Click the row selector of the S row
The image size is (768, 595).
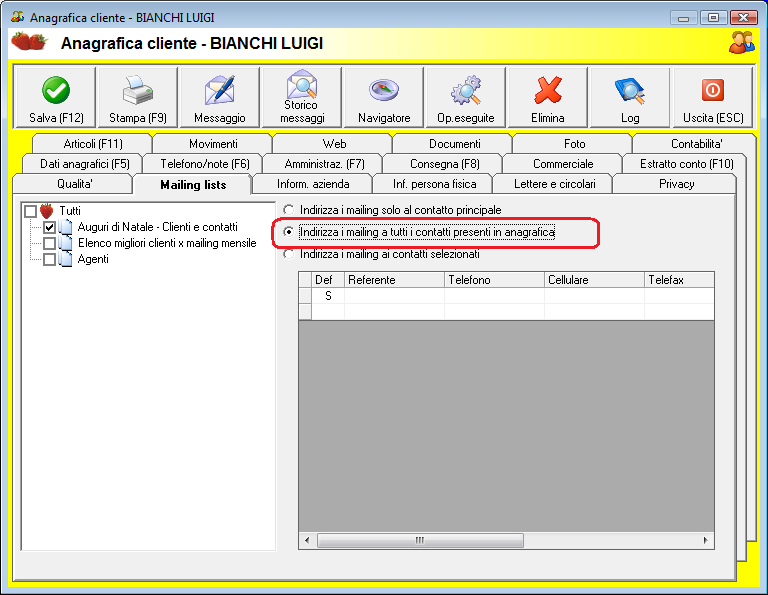click(x=305, y=296)
